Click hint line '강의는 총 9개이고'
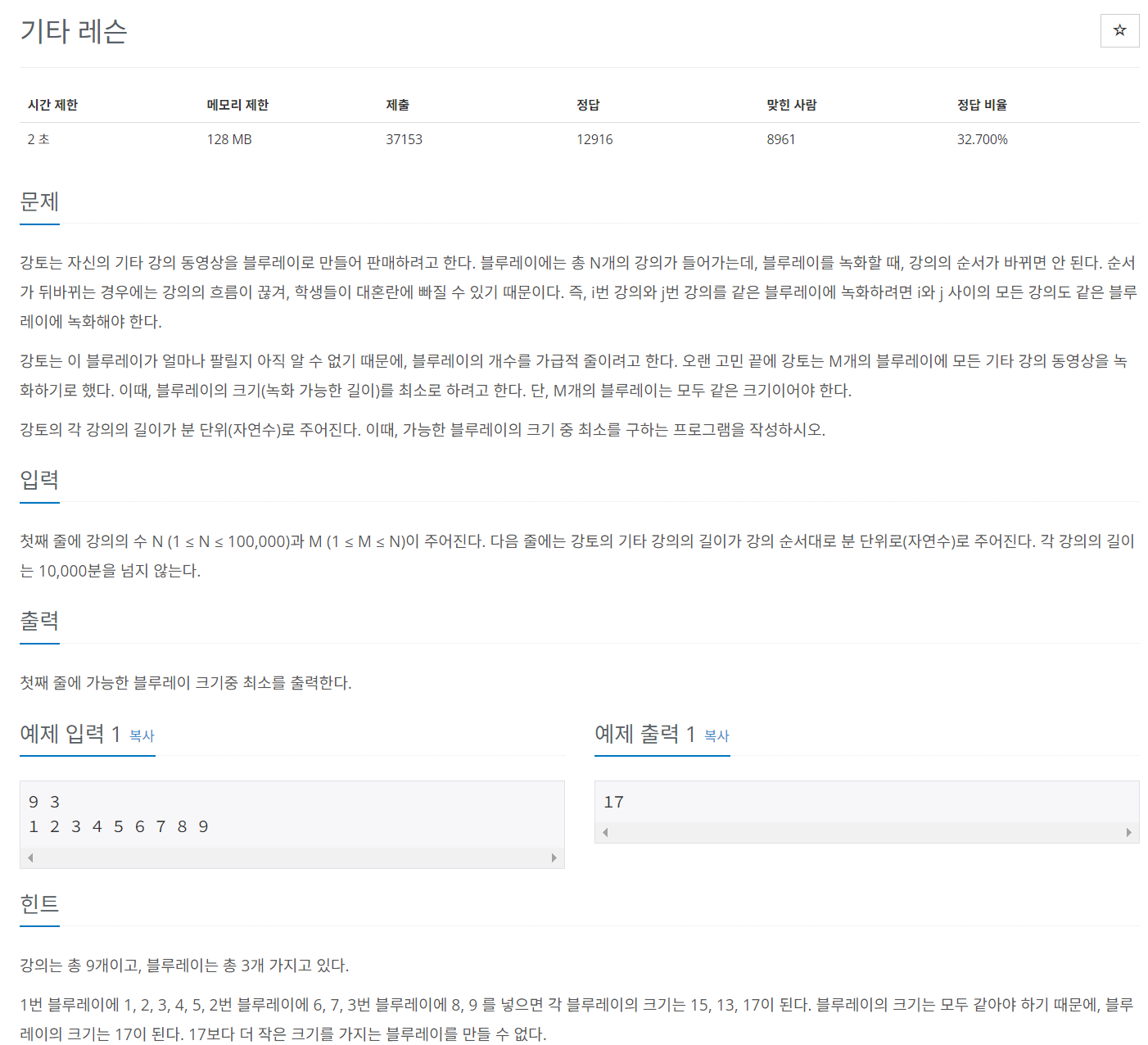The image size is (1148, 1045). pyautogui.click(x=184, y=966)
